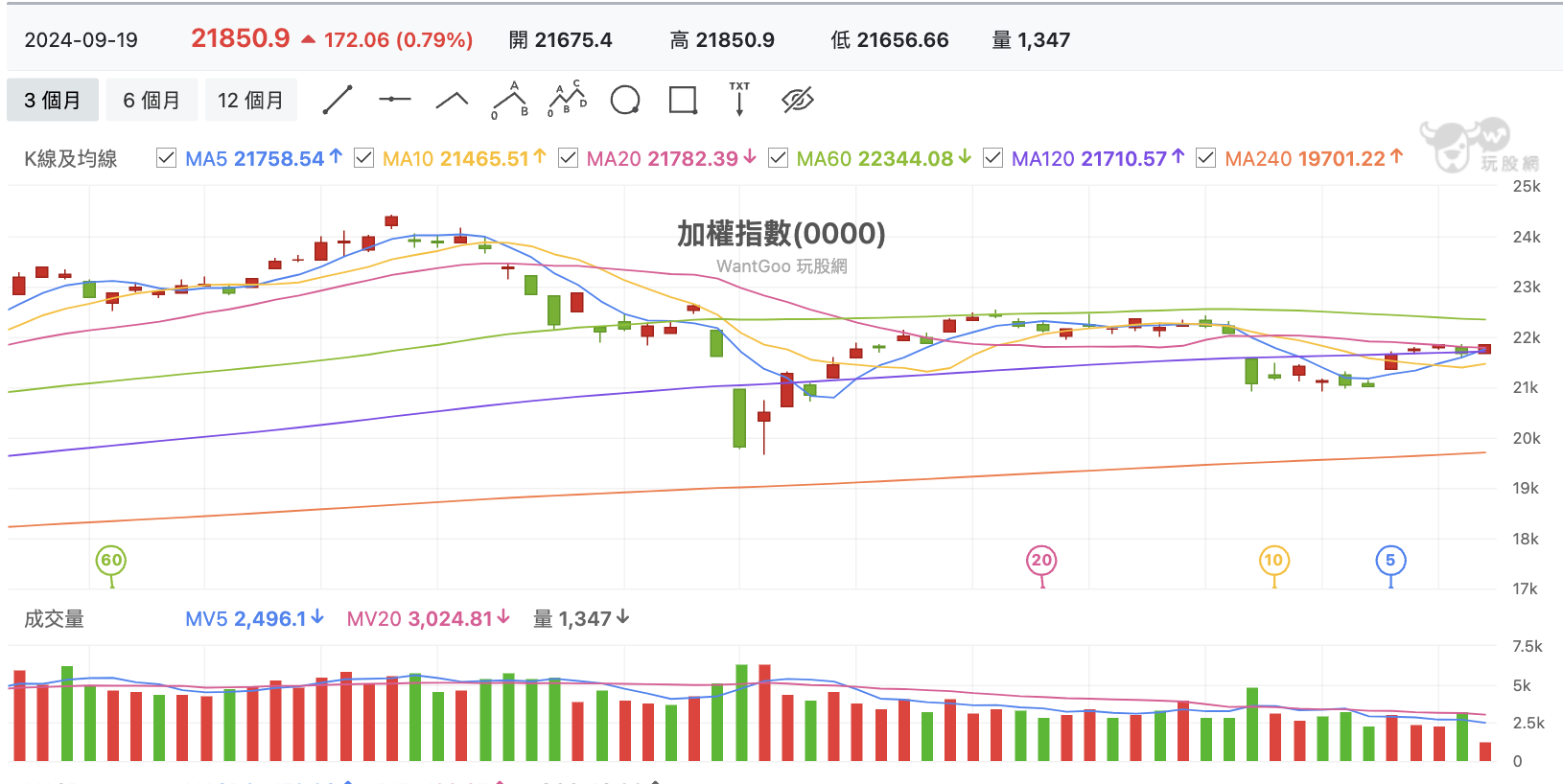The width and height of the screenshot is (1563, 784).
Task: Click the header volume 量 1,347
Action: (x=1031, y=40)
